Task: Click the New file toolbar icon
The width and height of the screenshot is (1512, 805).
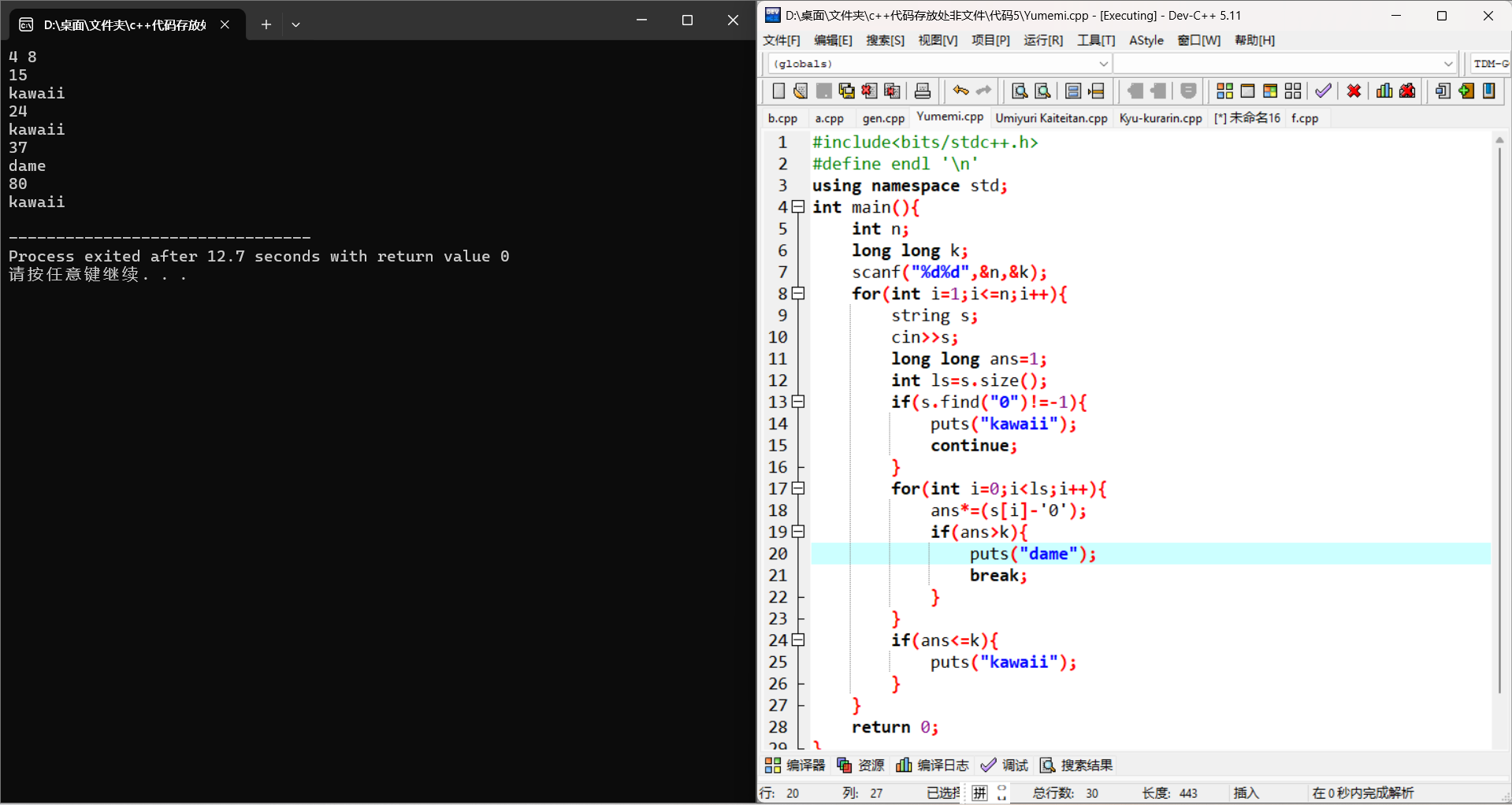Action: 778,91
